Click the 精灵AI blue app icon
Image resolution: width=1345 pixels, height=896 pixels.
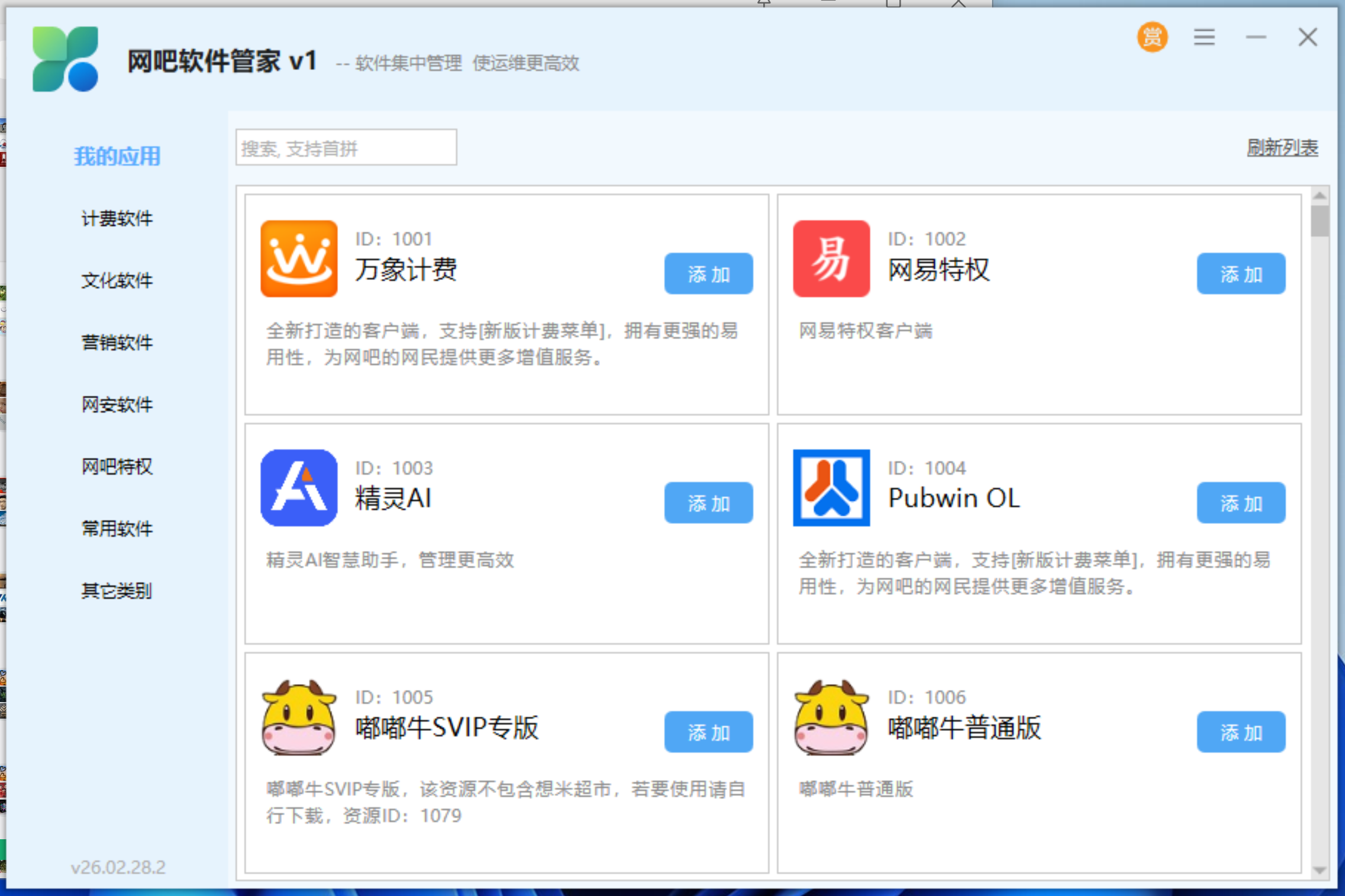click(299, 487)
